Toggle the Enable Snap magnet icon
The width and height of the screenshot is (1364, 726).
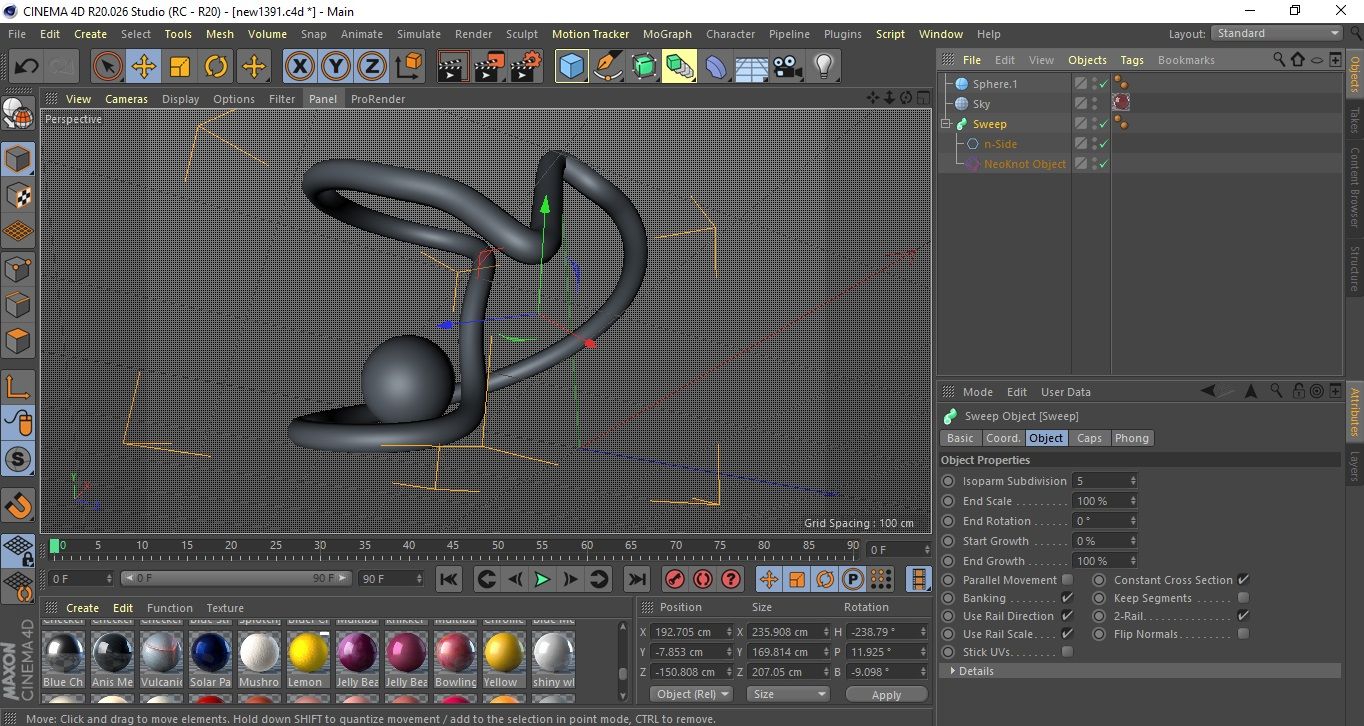pos(18,505)
